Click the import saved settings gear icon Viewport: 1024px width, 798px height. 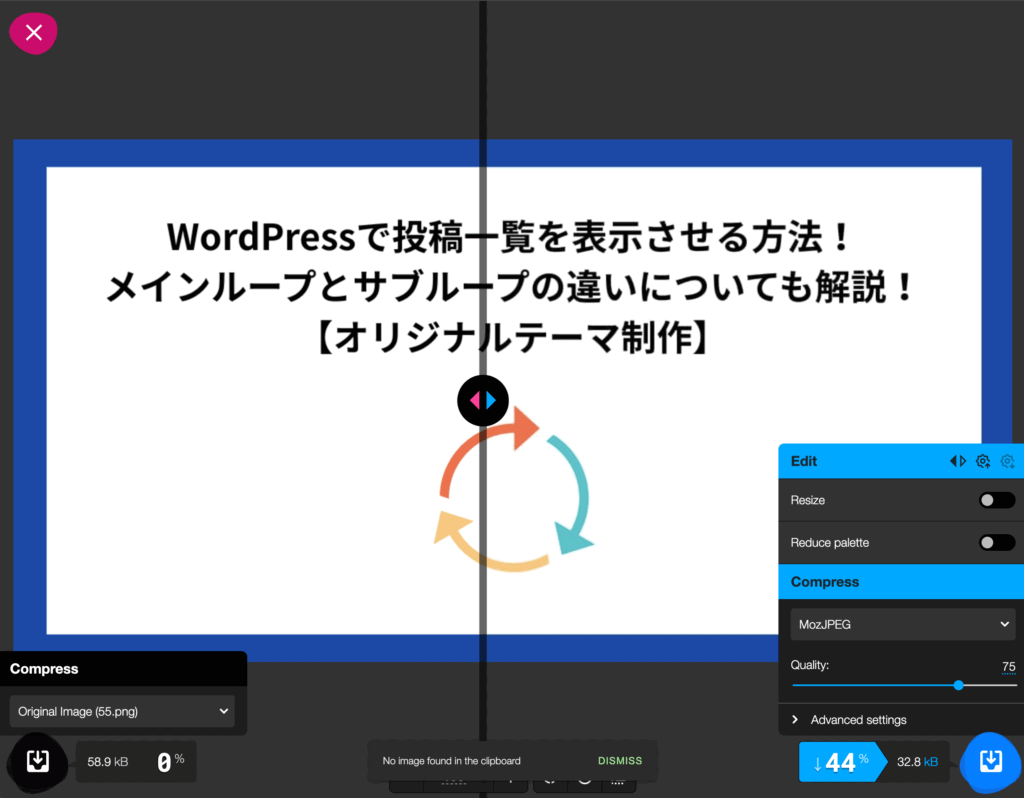pos(1007,461)
